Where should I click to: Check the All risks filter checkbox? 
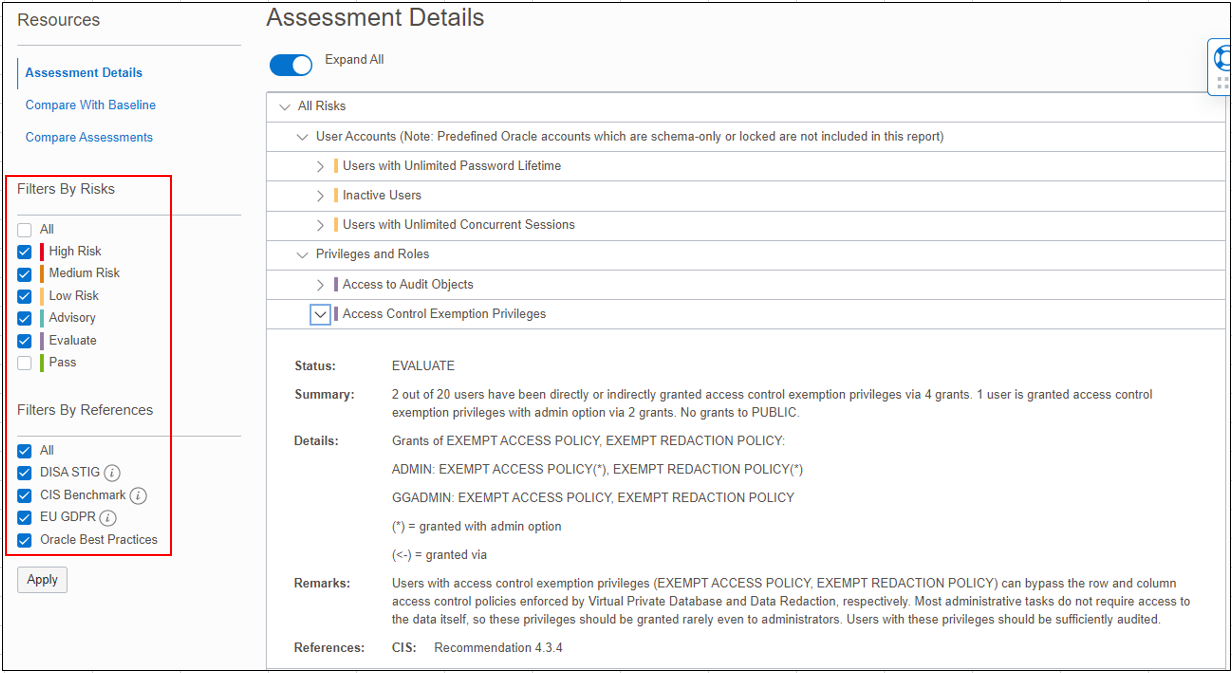(25, 230)
